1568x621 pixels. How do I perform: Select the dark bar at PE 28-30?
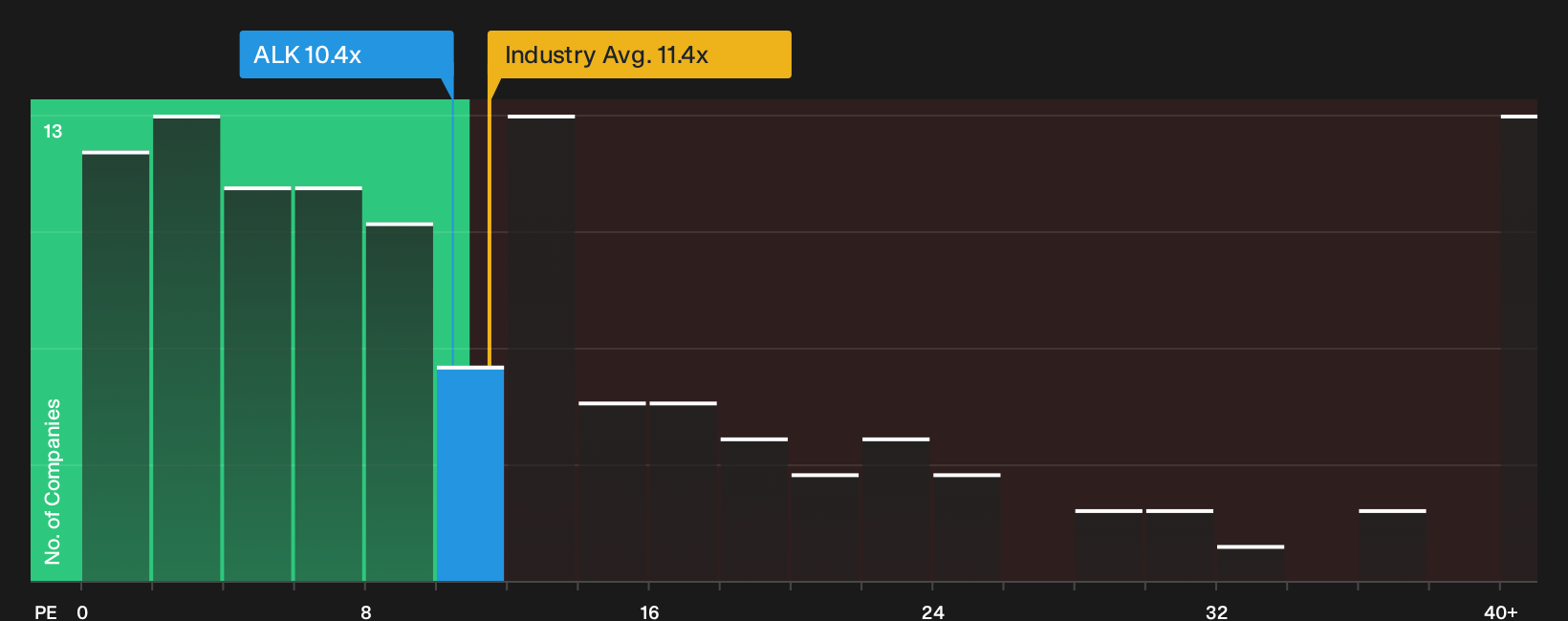(1109, 546)
